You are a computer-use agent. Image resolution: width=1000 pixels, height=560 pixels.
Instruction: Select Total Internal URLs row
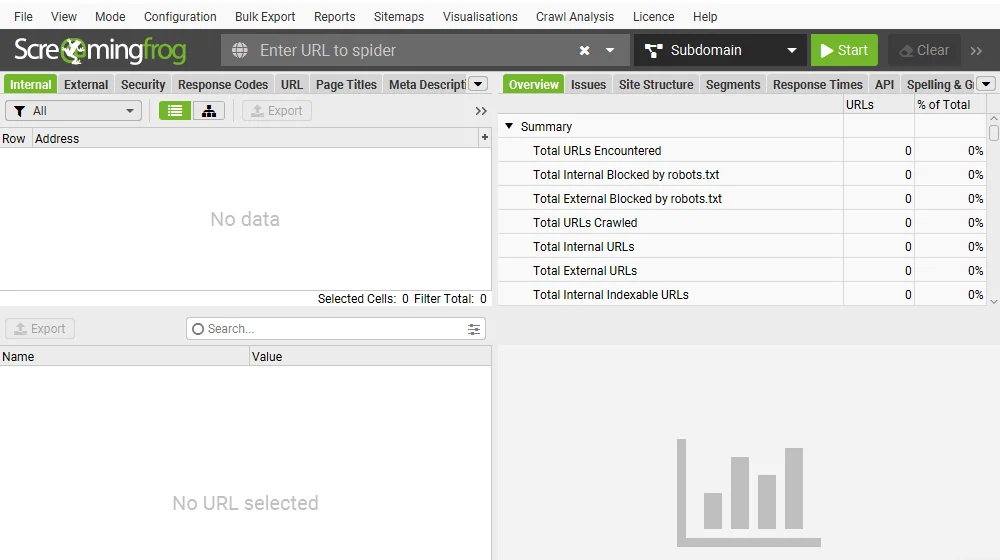742,247
